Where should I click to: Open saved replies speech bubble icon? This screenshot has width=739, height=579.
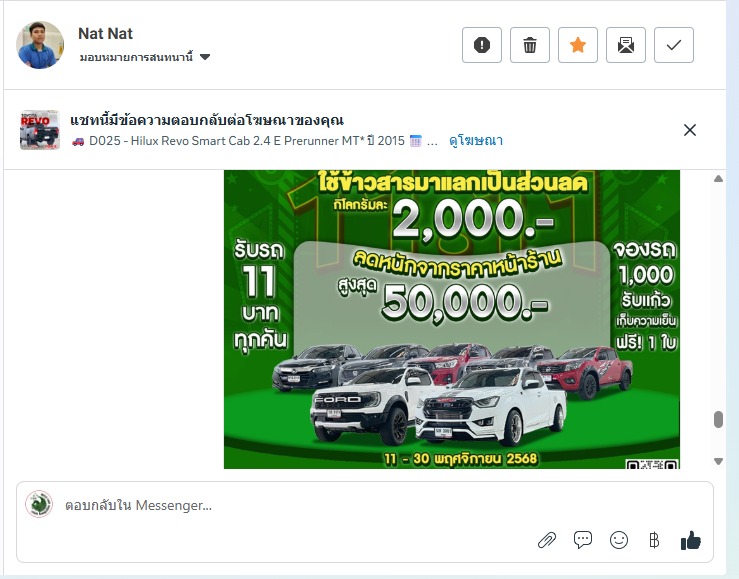583,540
